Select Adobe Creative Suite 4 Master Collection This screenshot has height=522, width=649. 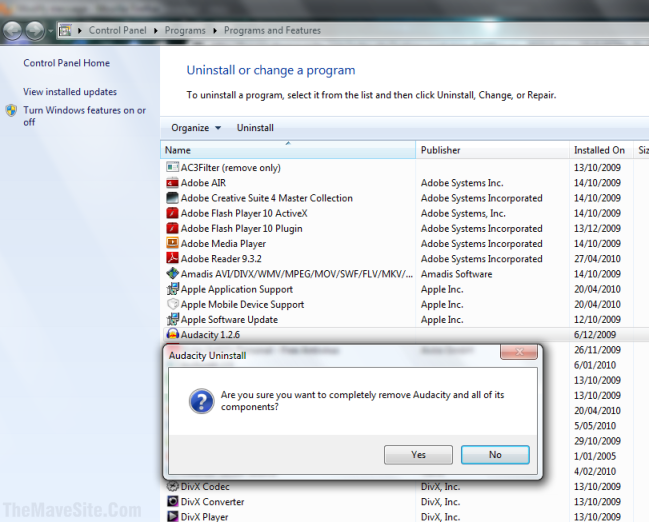click(405, 198)
